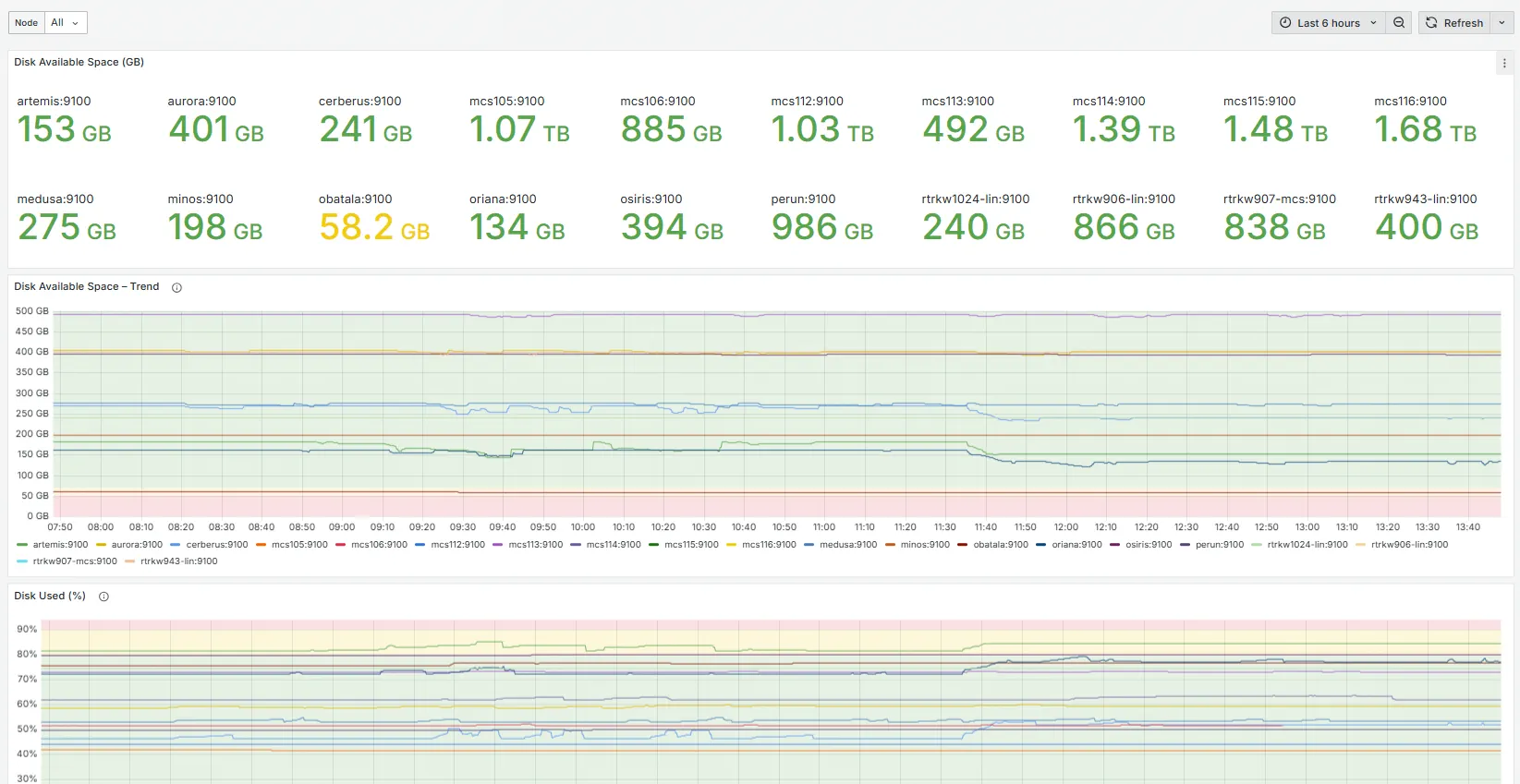
Task: Click the mcs113:9100 492 GB stat value
Action: point(974,129)
